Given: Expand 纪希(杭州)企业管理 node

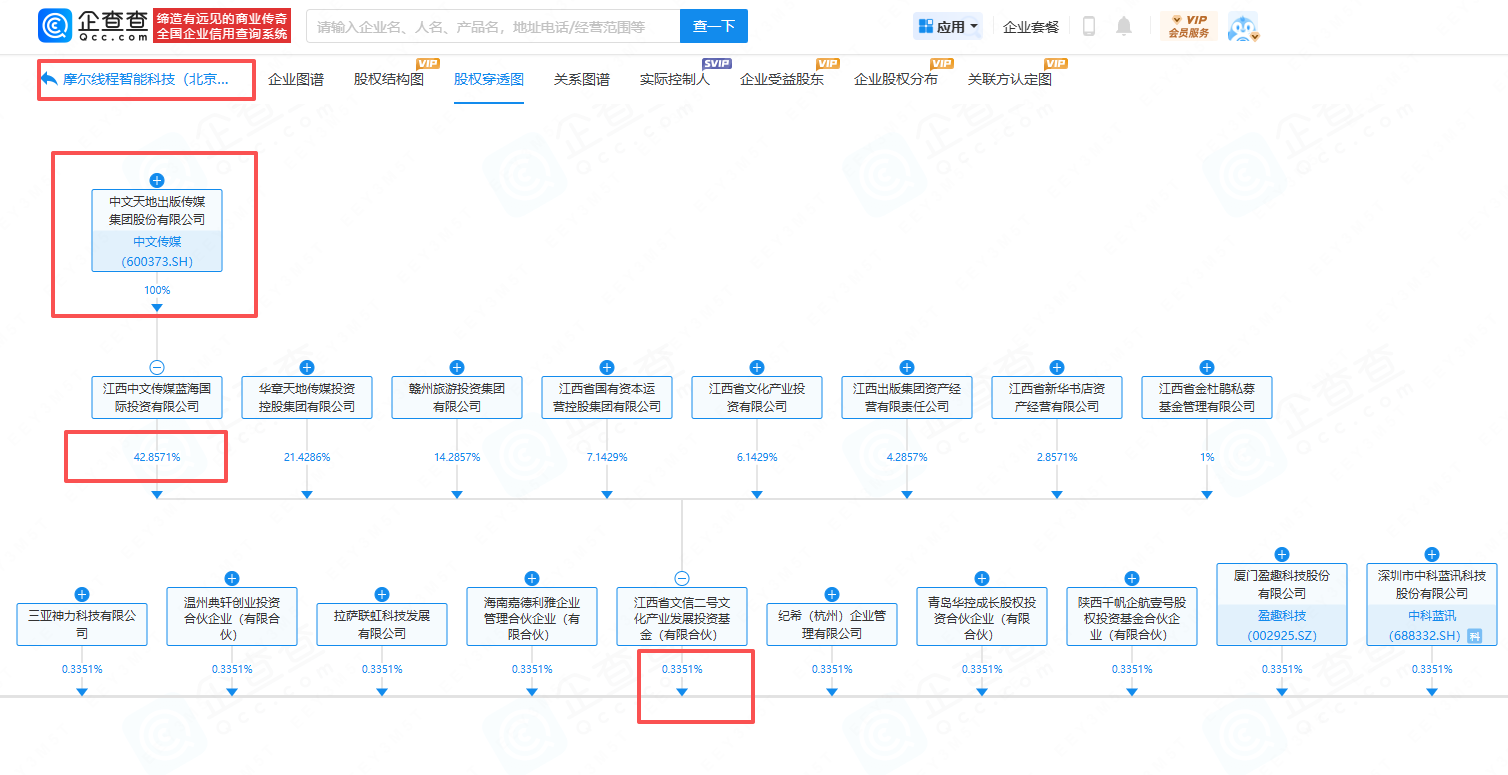Looking at the screenshot, I should point(832,594).
